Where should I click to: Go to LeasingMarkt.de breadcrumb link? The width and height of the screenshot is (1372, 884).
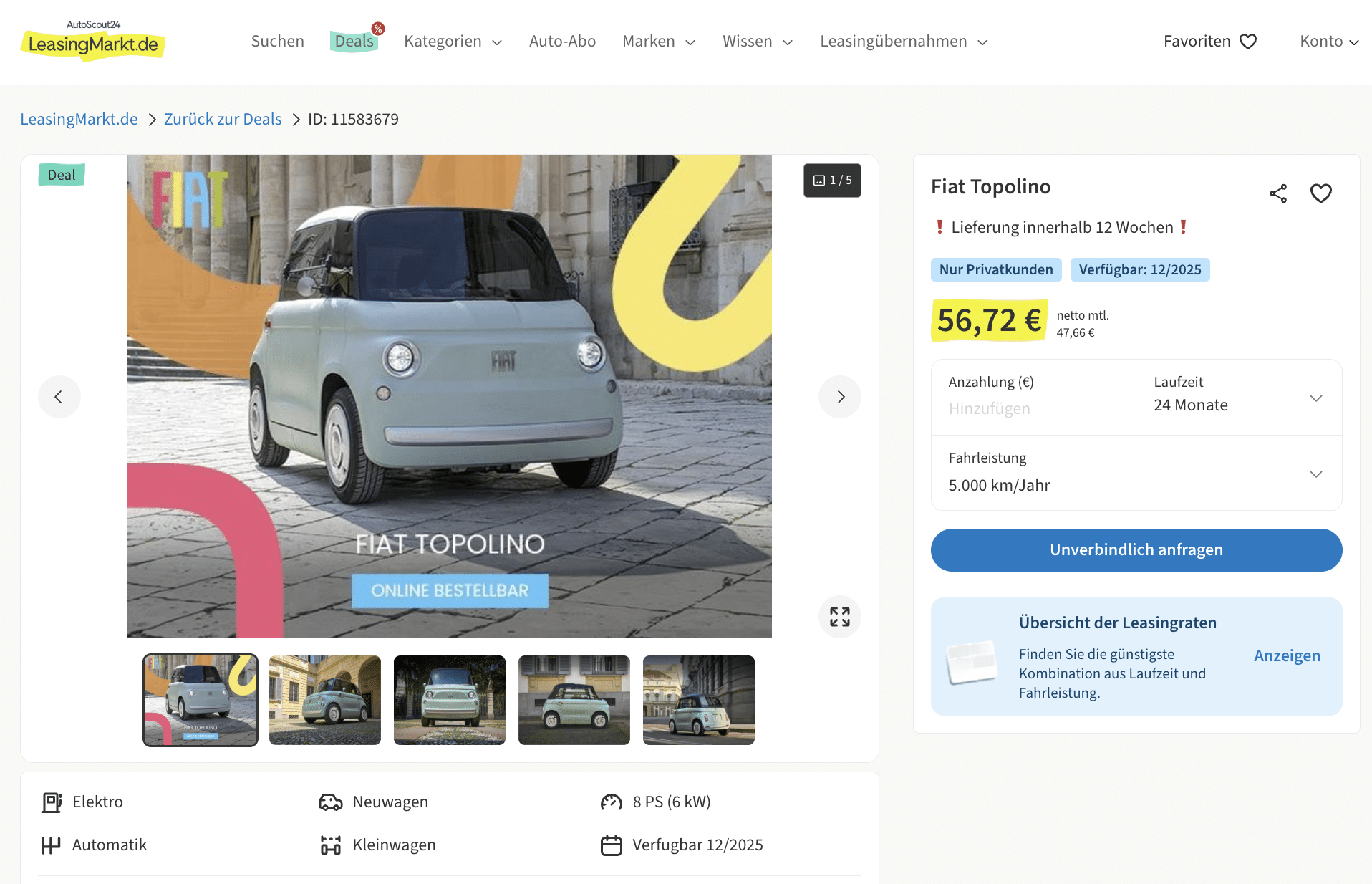(x=79, y=119)
